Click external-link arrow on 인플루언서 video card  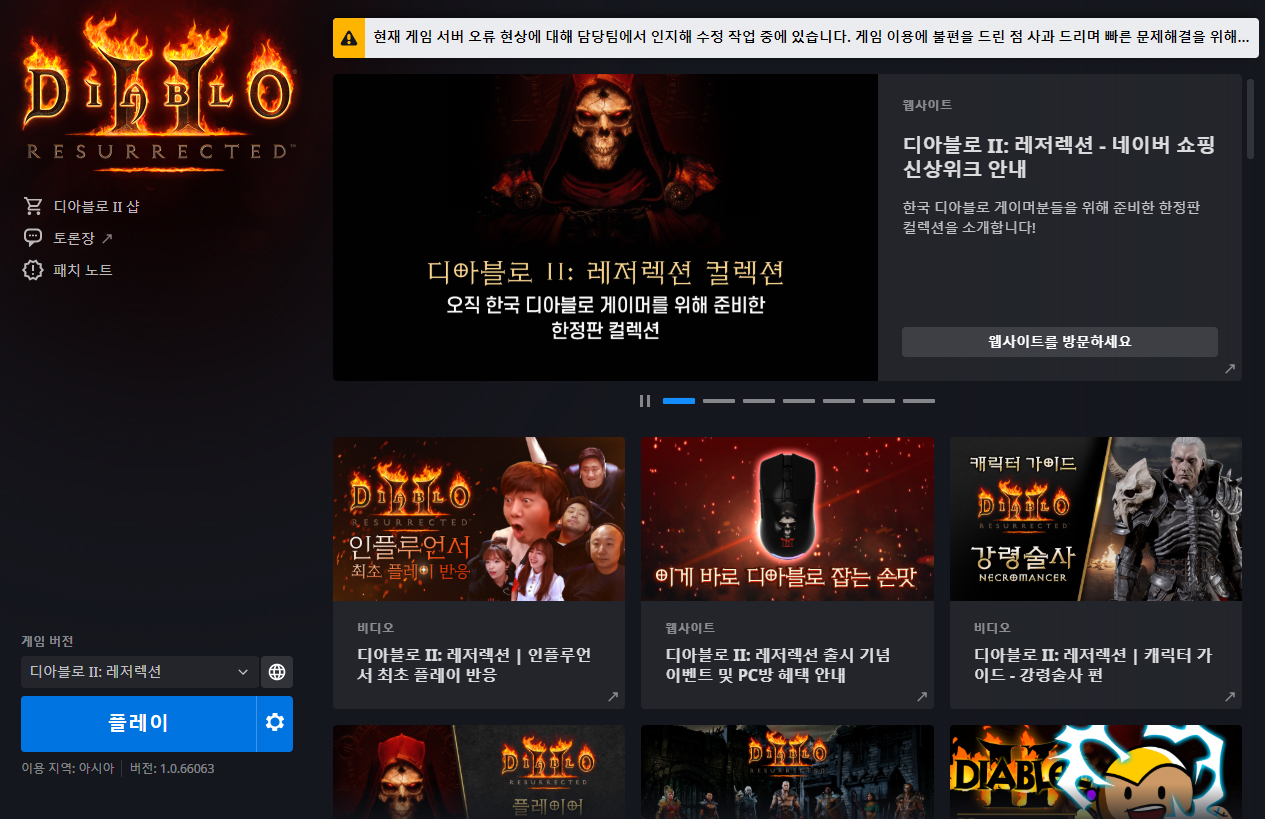coord(613,697)
